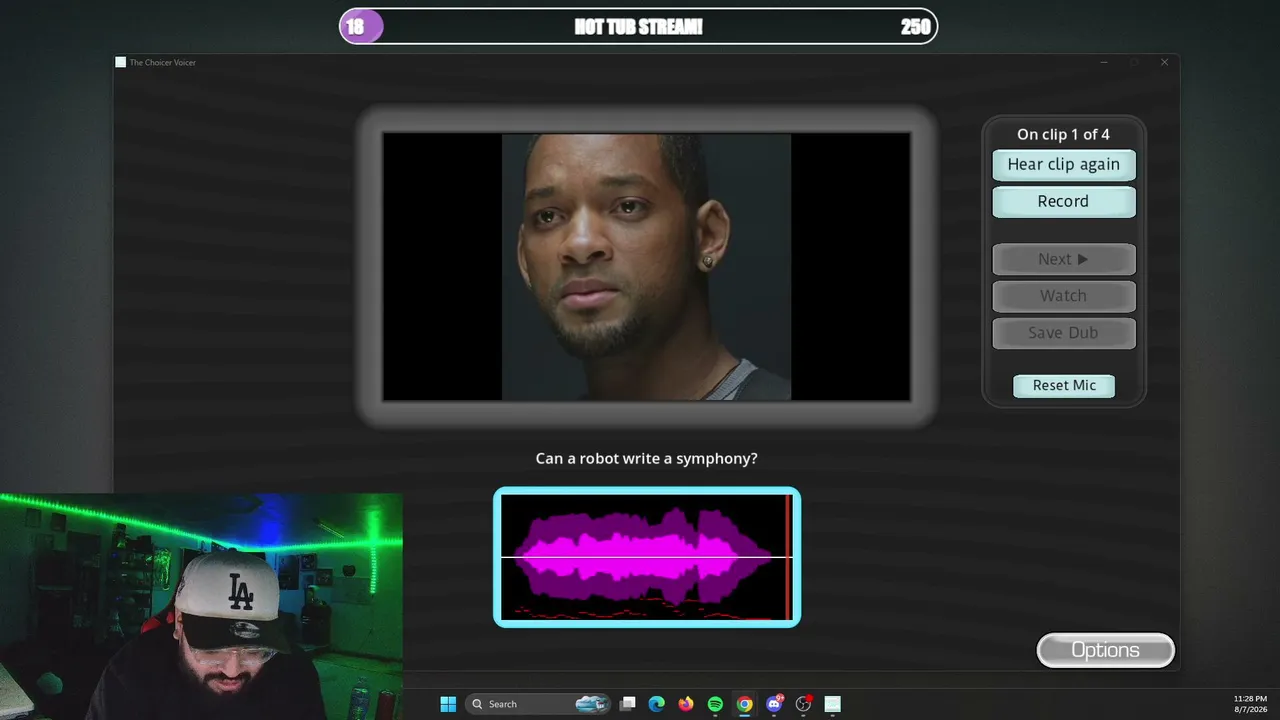This screenshot has height=720, width=1280.
Task: Launch Microsoft Edge from the taskbar
Action: click(656, 704)
